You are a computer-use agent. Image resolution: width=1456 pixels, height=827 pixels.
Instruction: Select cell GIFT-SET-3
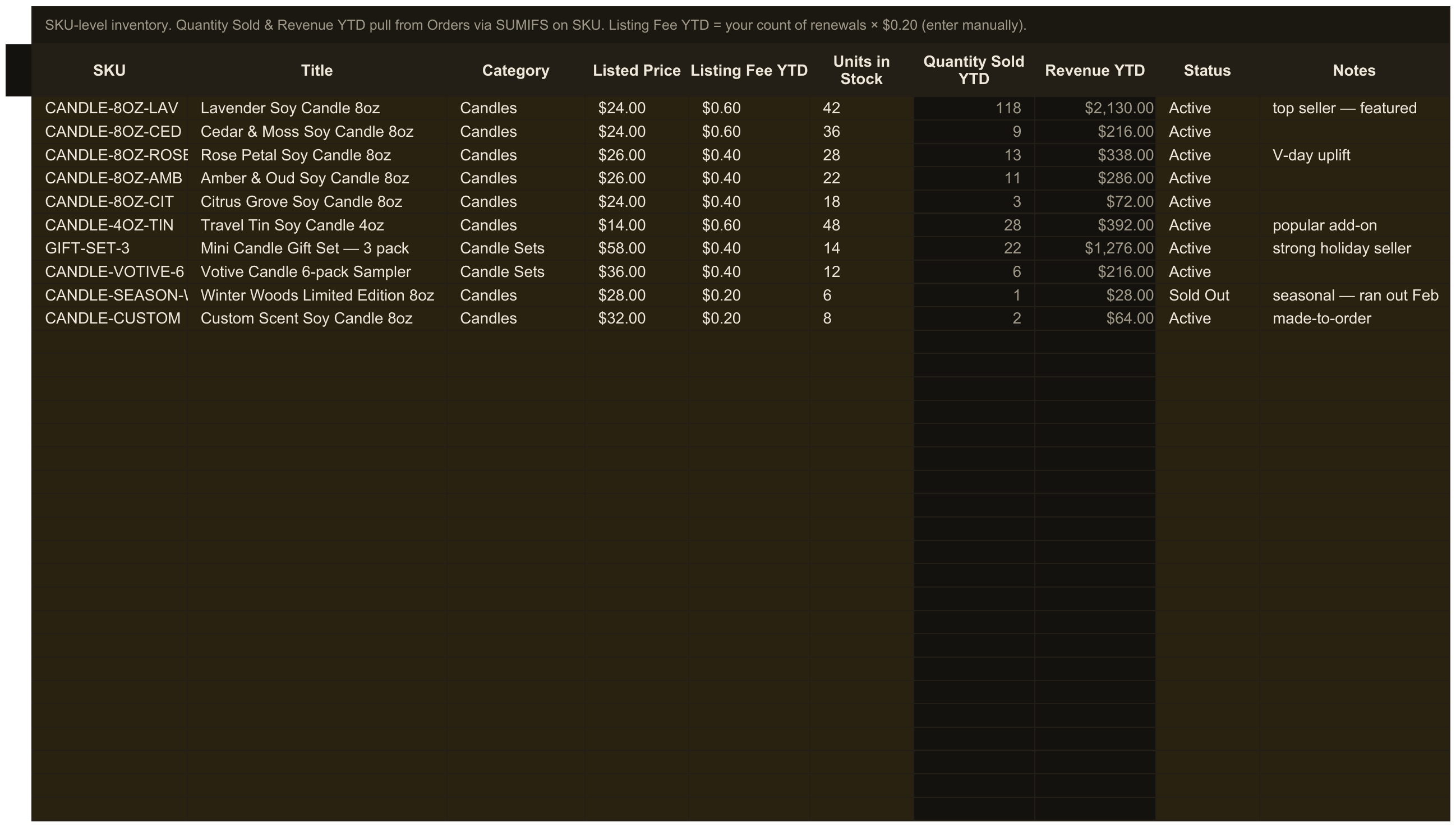(x=109, y=248)
